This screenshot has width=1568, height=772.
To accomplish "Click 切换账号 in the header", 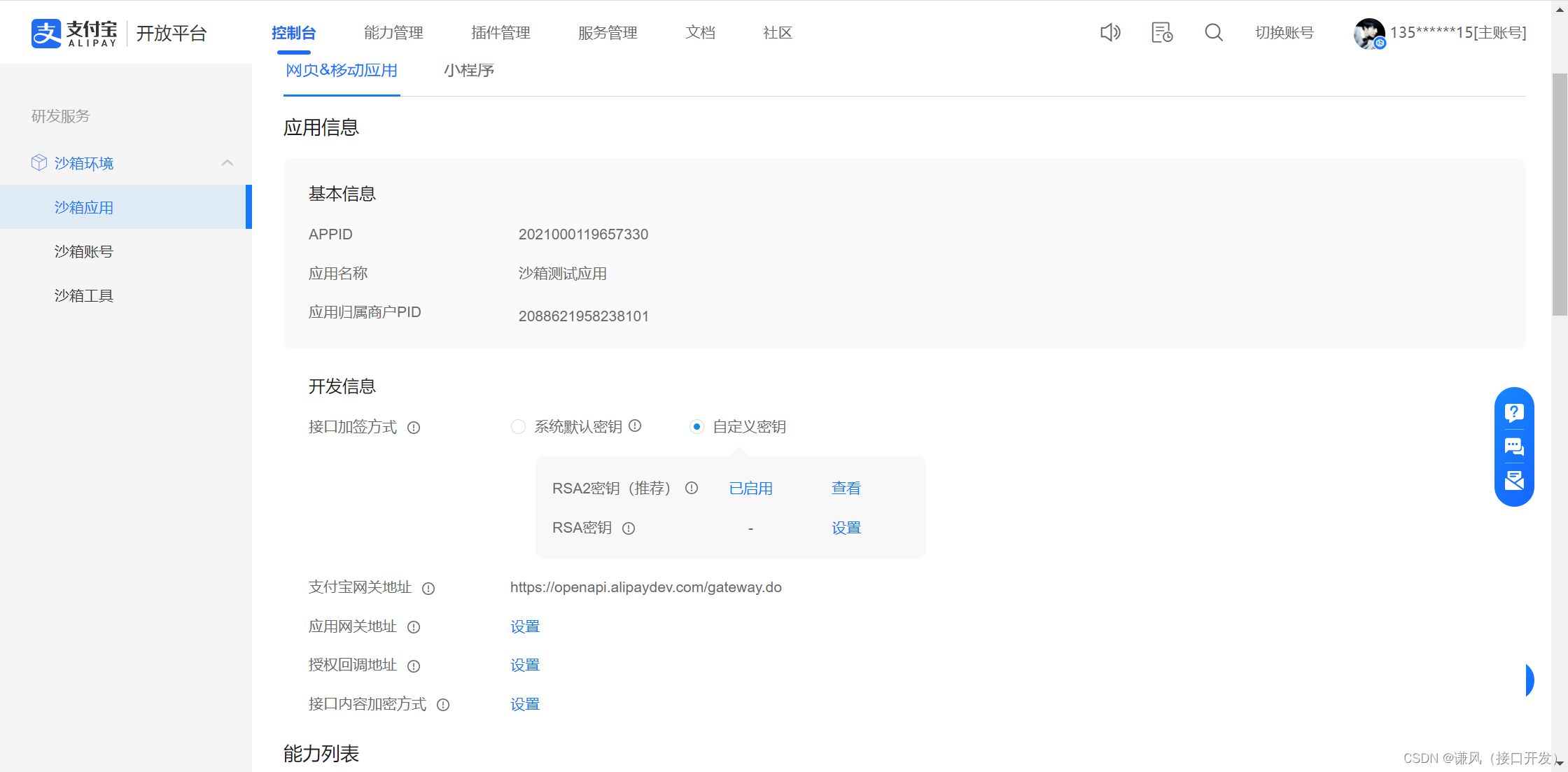I will pyautogui.click(x=1284, y=33).
